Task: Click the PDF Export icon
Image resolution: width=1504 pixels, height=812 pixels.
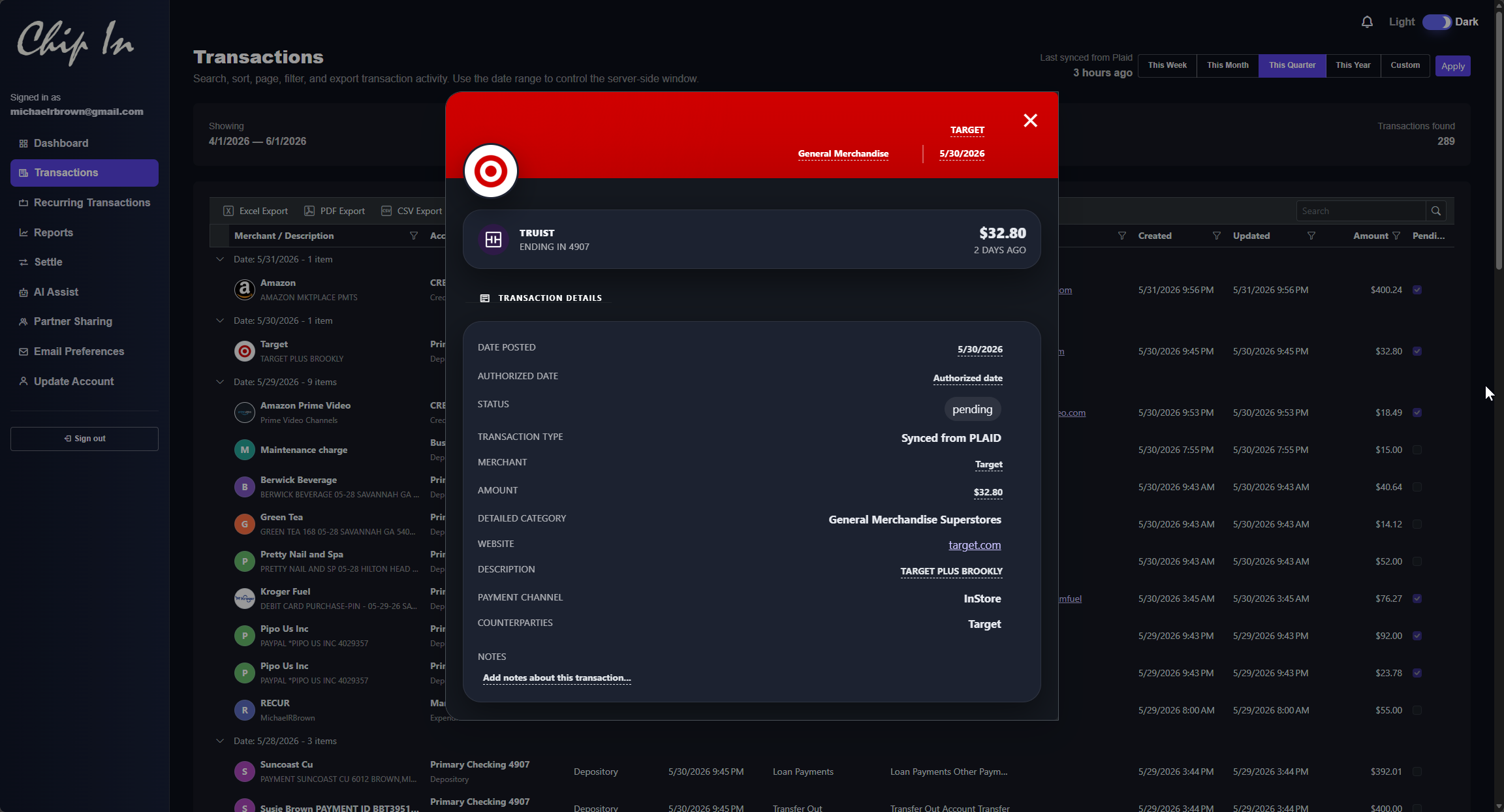Action: coord(309,211)
